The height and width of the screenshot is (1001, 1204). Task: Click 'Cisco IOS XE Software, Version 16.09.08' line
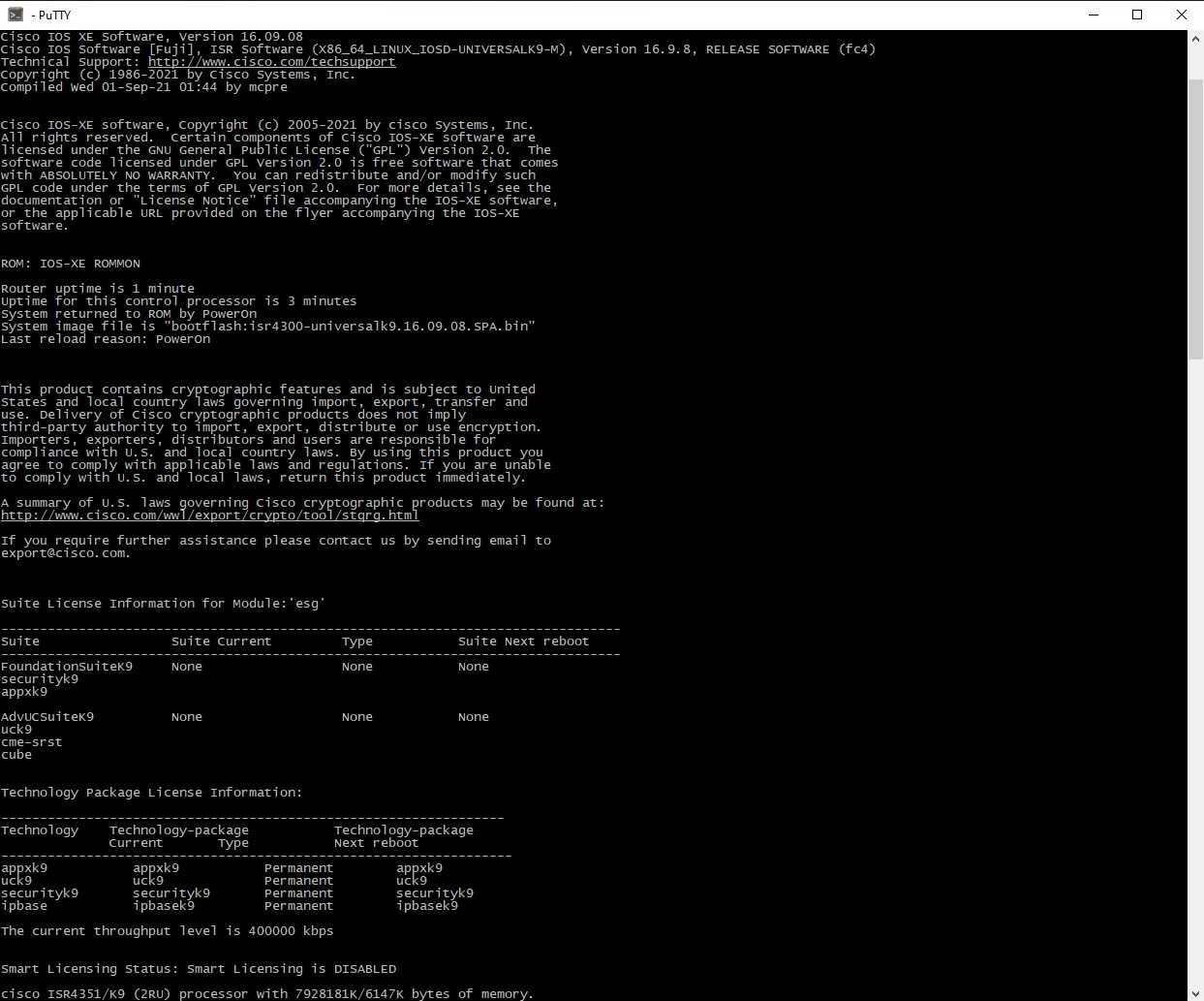(x=152, y=37)
